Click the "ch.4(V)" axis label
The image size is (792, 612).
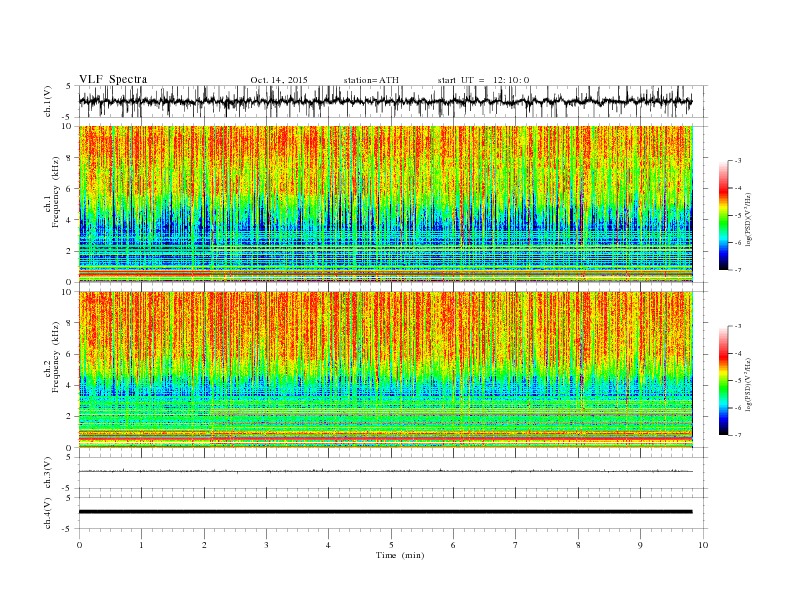click(47, 513)
